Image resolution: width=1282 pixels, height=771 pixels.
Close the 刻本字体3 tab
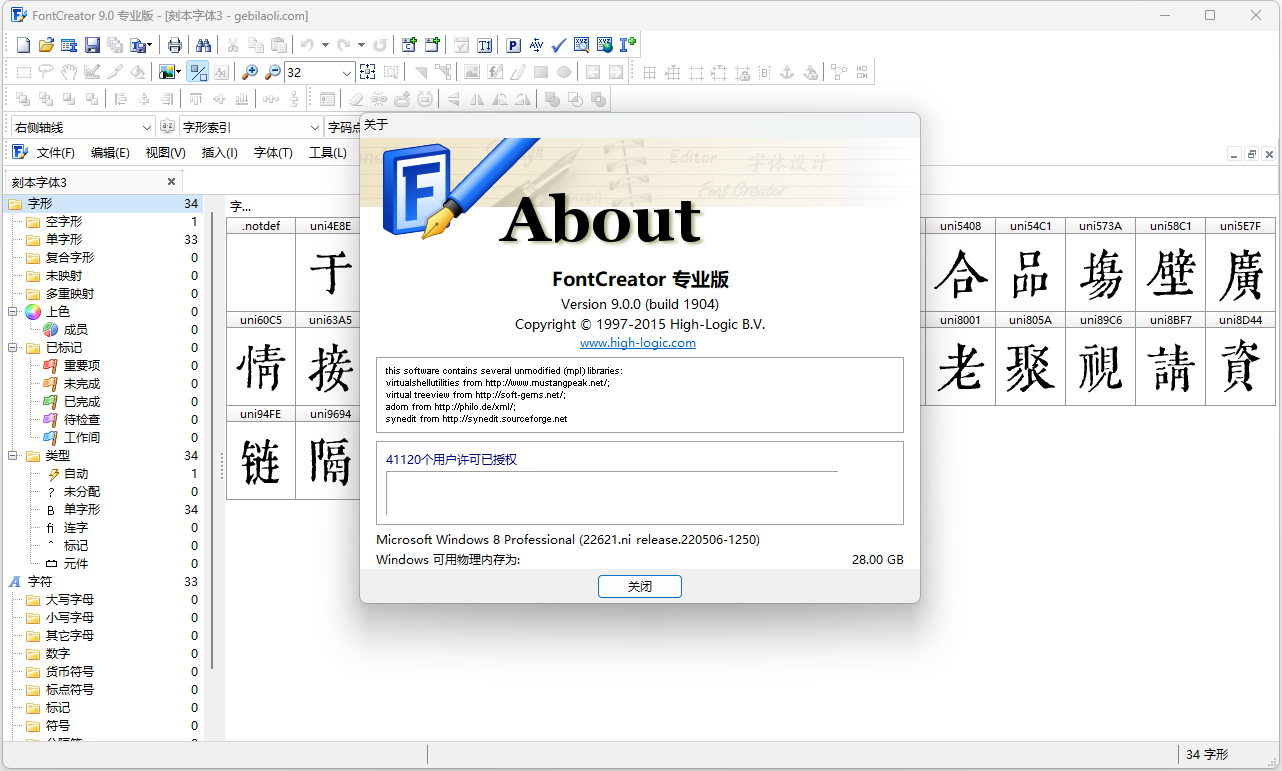[171, 182]
